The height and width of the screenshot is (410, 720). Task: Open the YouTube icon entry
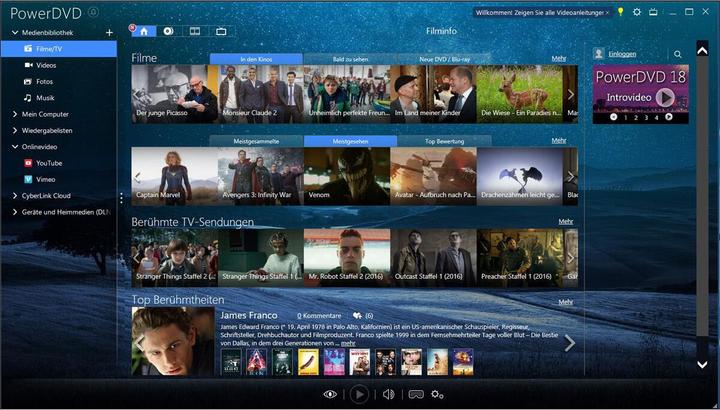(28, 163)
